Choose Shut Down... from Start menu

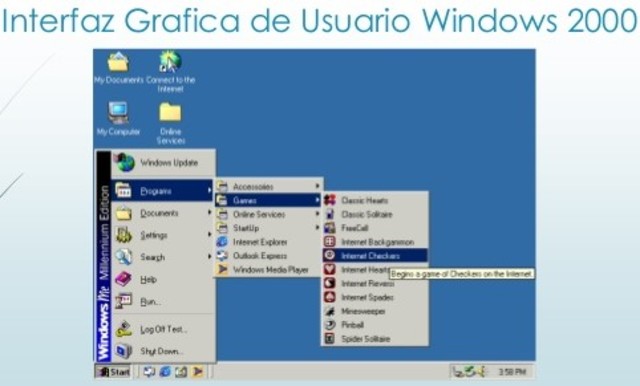162,351
